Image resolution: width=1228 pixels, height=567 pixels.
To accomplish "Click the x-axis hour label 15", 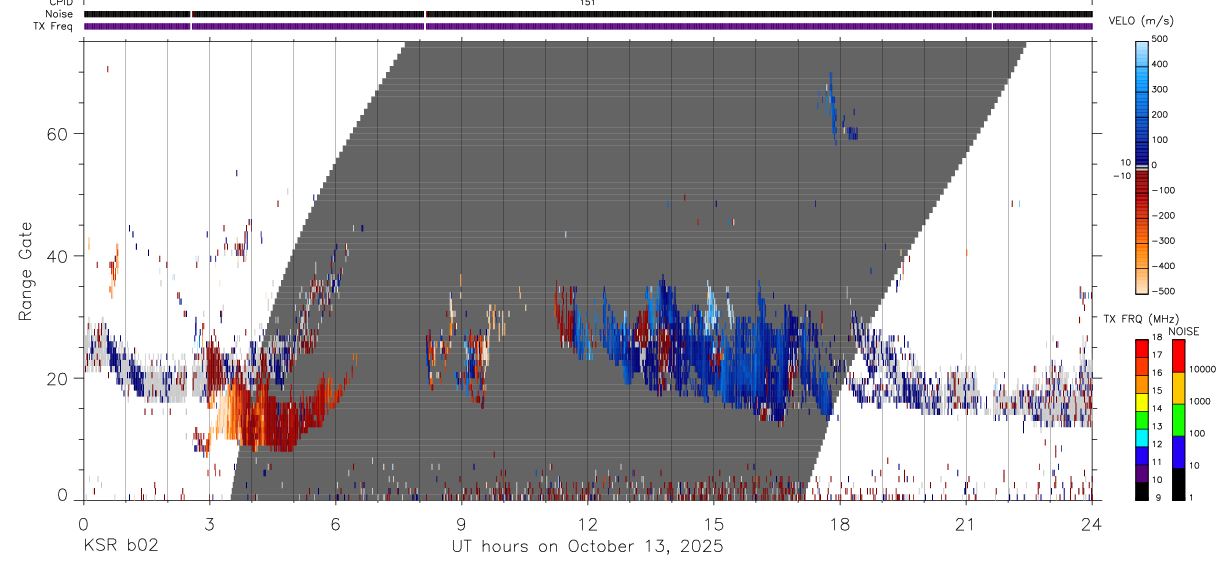I will click(714, 523).
